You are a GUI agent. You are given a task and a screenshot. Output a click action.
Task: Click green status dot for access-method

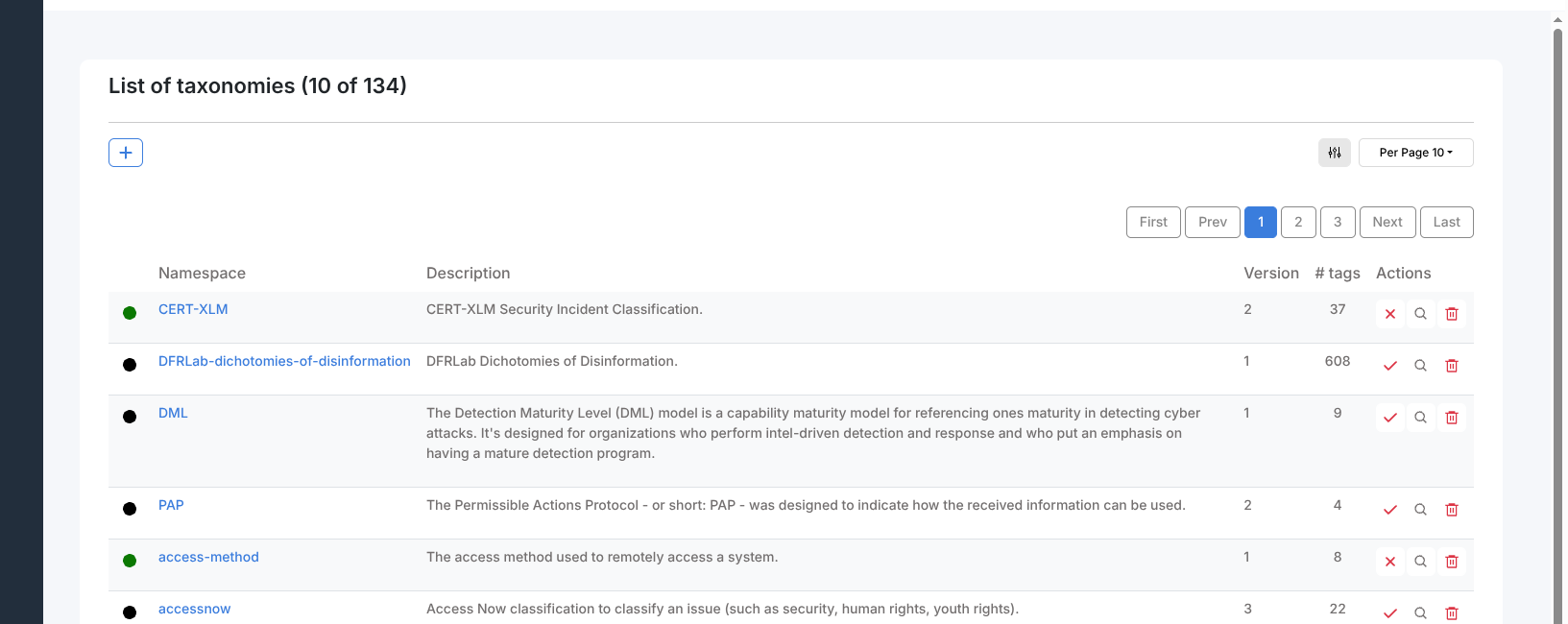point(130,561)
